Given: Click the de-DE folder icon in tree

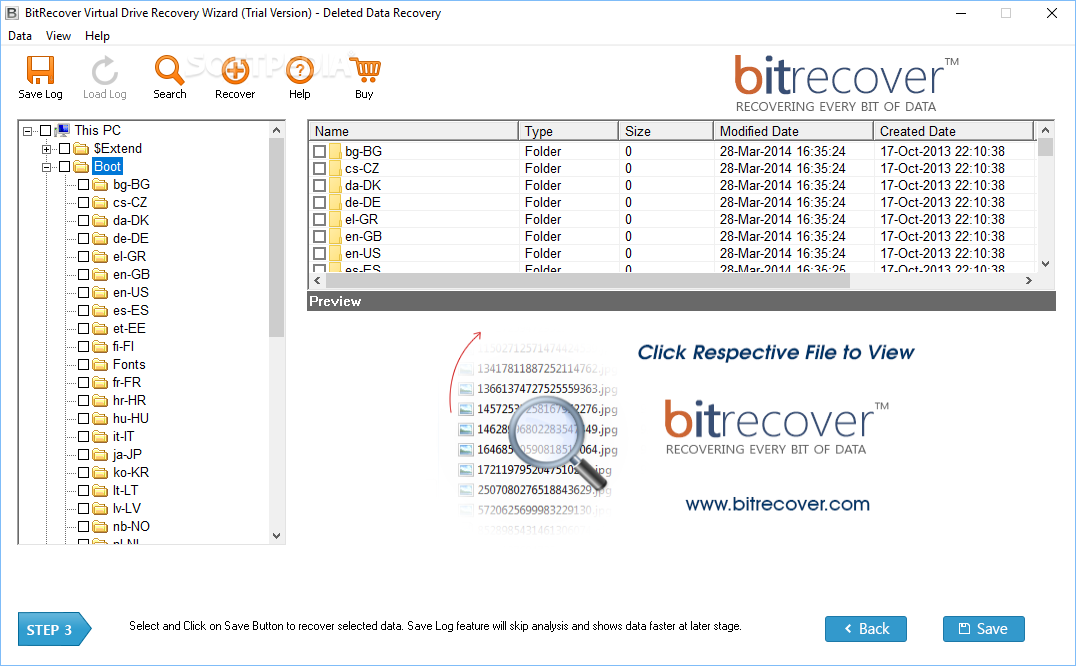Looking at the screenshot, I should pyautogui.click(x=101, y=239).
